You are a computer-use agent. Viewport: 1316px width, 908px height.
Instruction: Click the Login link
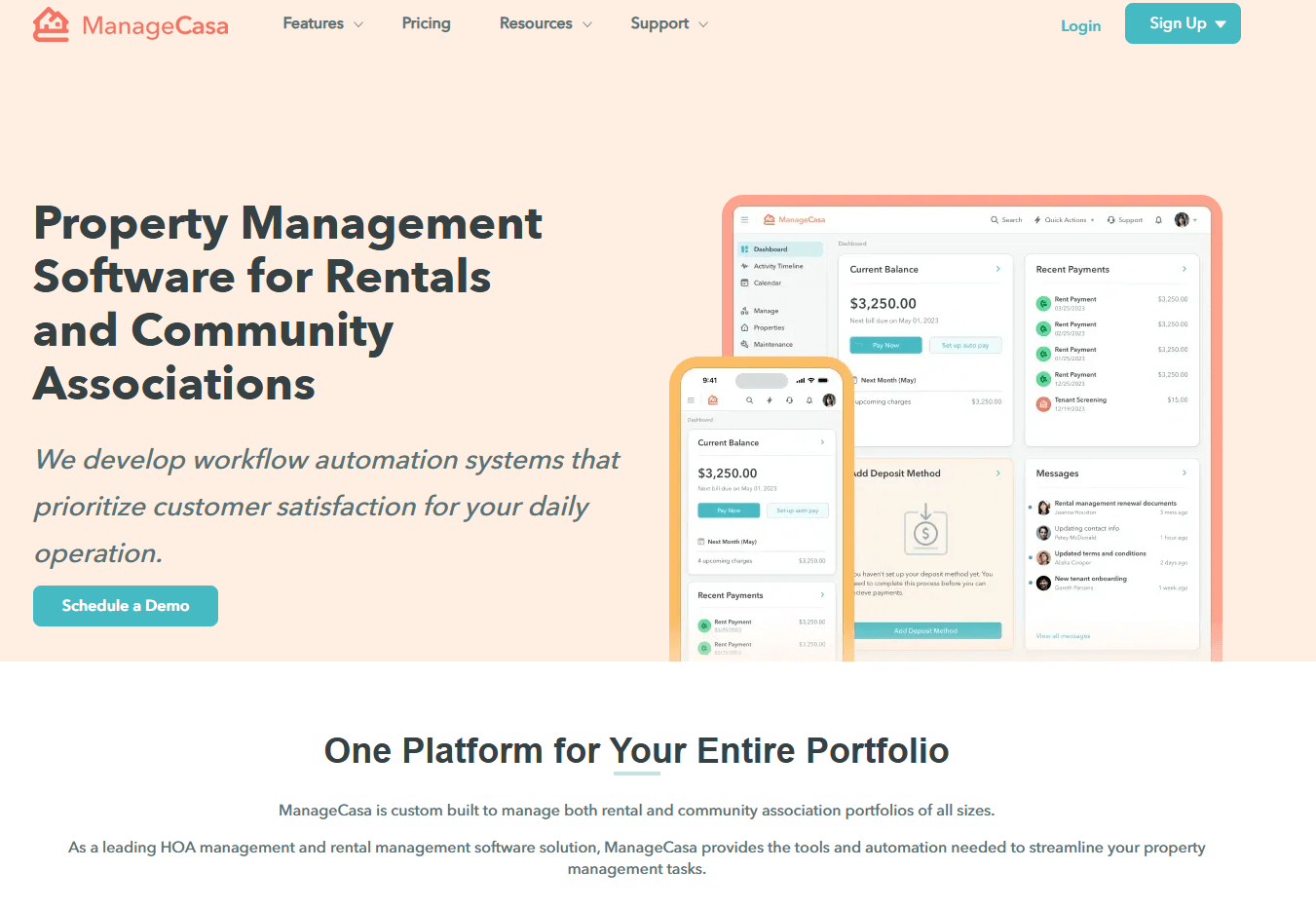point(1080,26)
